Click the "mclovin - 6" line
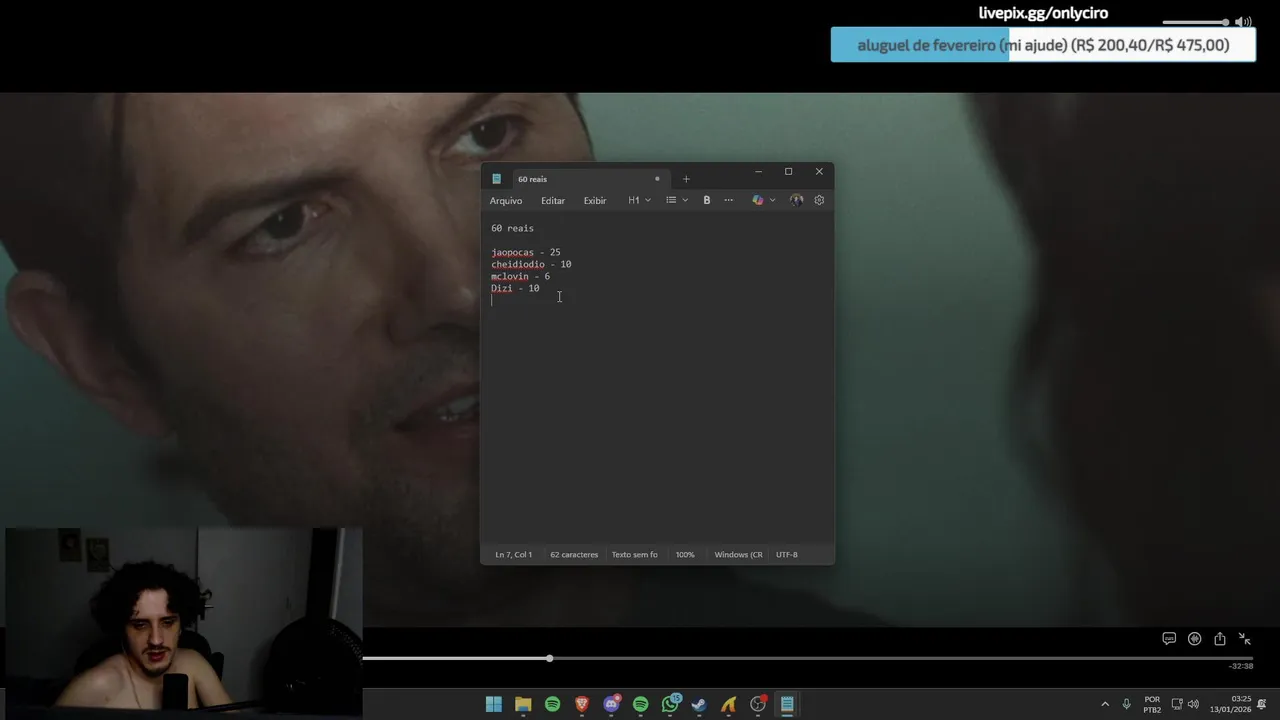1280x720 pixels. click(520, 276)
